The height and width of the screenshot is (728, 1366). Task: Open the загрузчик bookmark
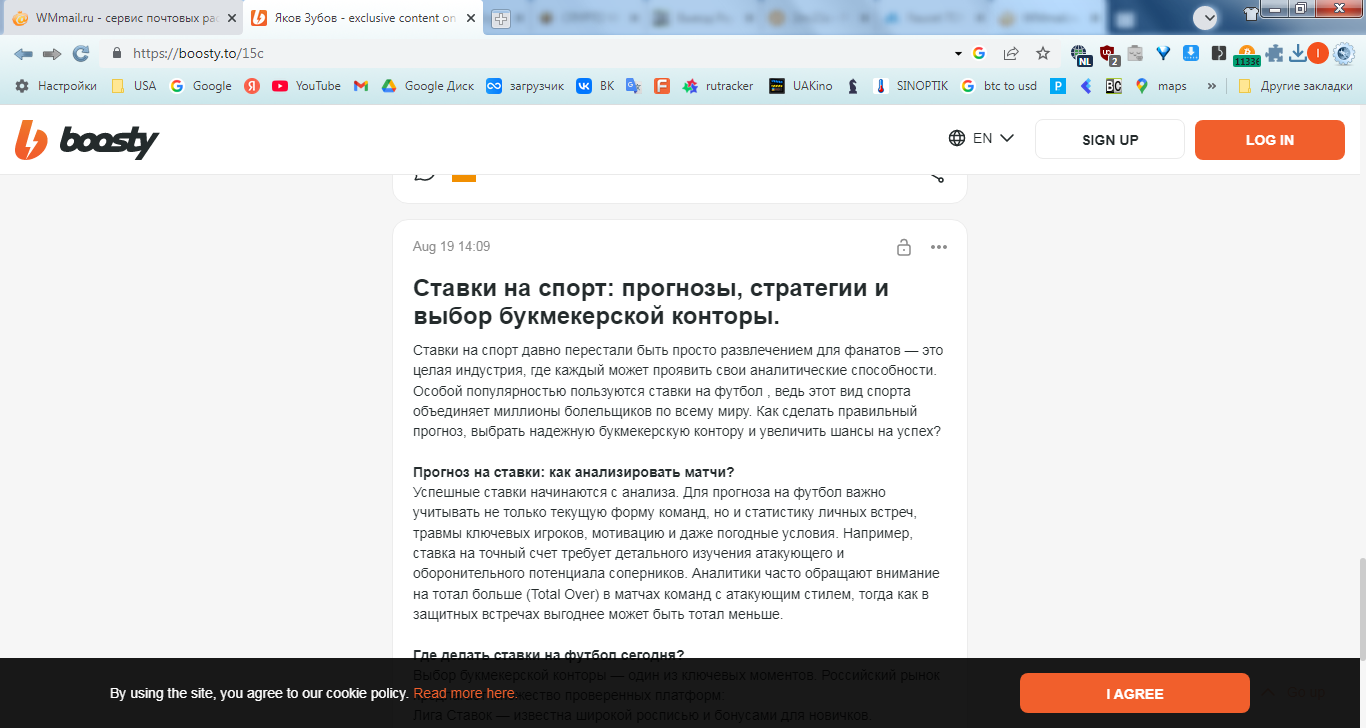click(525, 86)
